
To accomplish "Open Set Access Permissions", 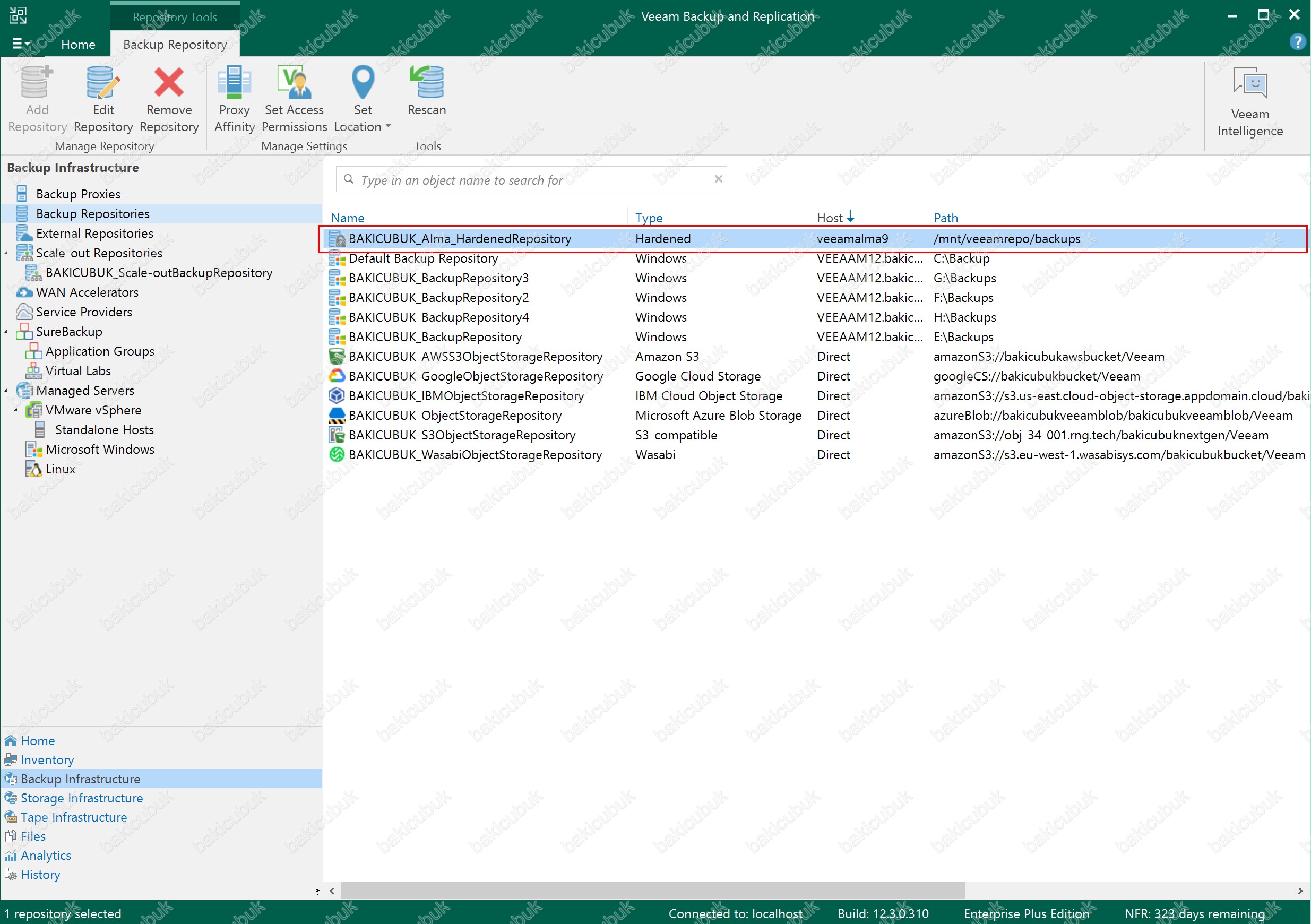I will pyautogui.click(x=294, y=99).
